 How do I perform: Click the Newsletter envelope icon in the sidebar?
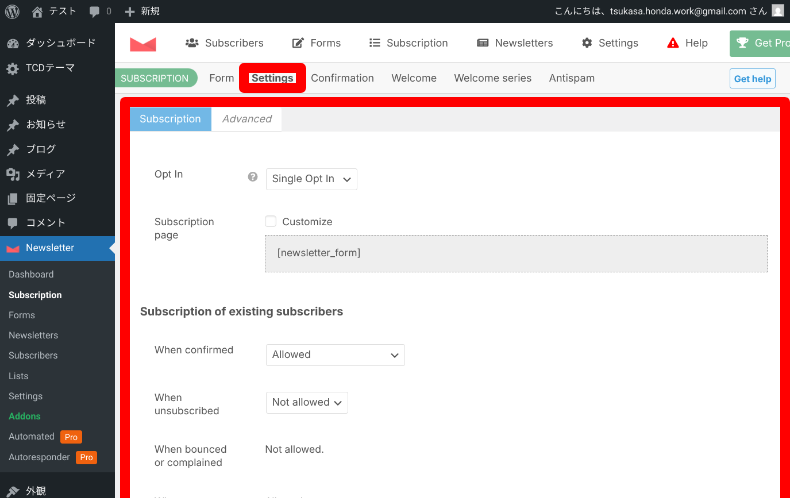click(x=13, y=248)
